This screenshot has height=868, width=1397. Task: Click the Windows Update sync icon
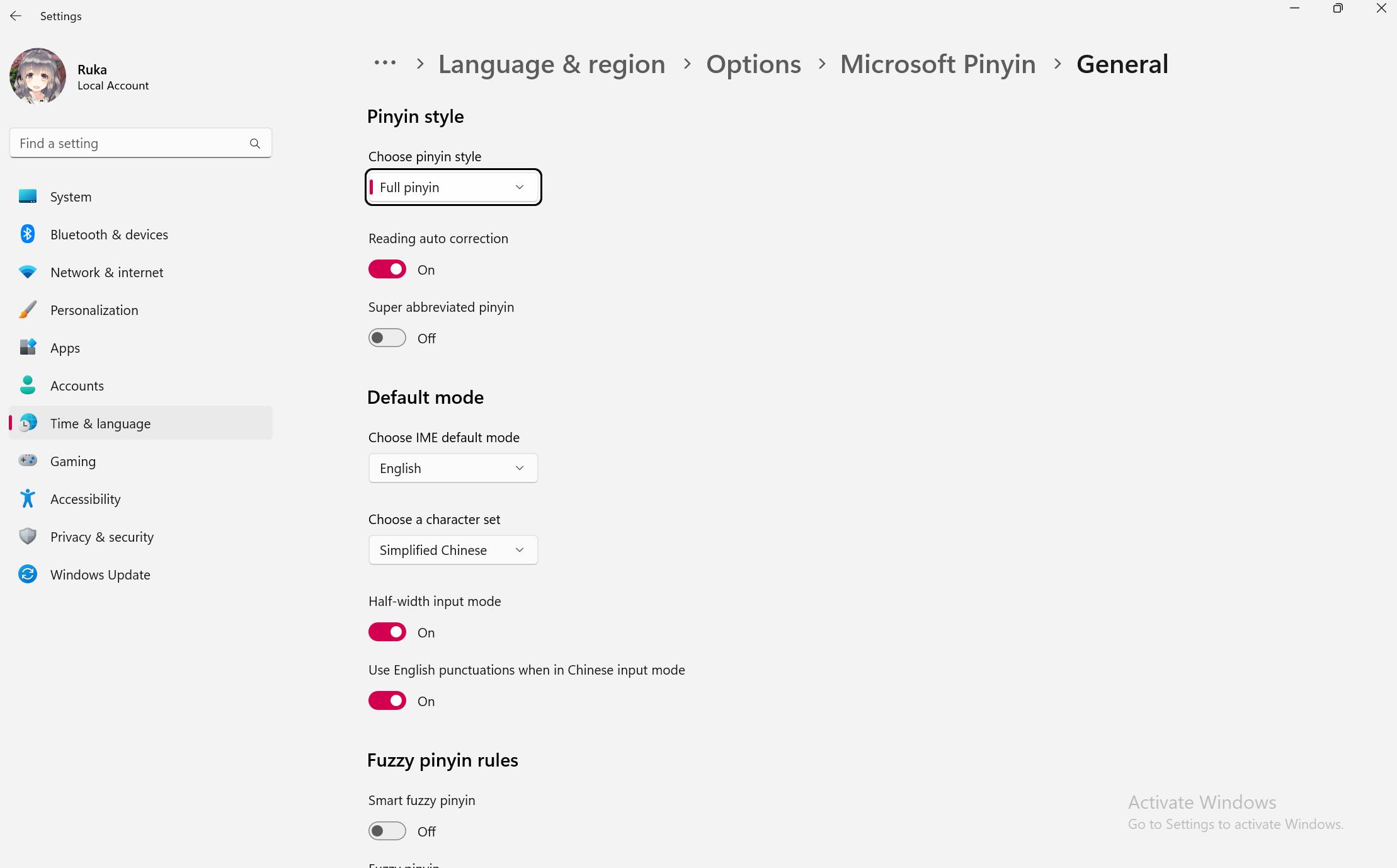click(28, 574)
